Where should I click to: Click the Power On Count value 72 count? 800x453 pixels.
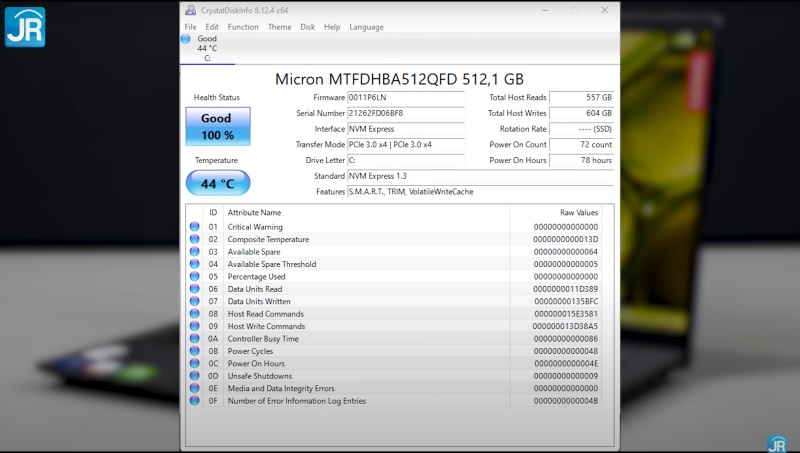pyautogui.click(x=581, y=144)
